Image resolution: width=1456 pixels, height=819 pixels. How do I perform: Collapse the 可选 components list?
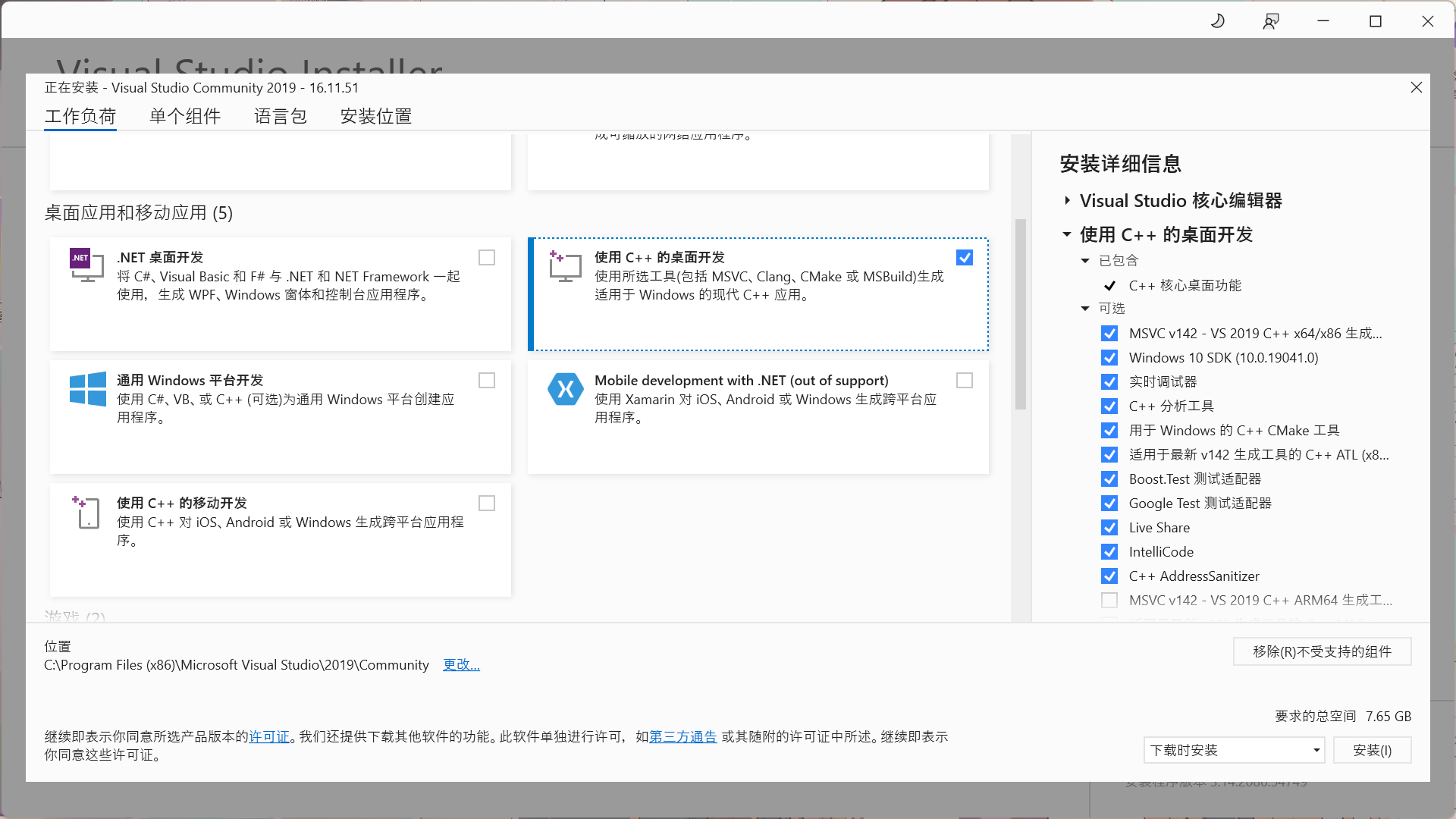pyautogui.click(x=1084, y=309)
